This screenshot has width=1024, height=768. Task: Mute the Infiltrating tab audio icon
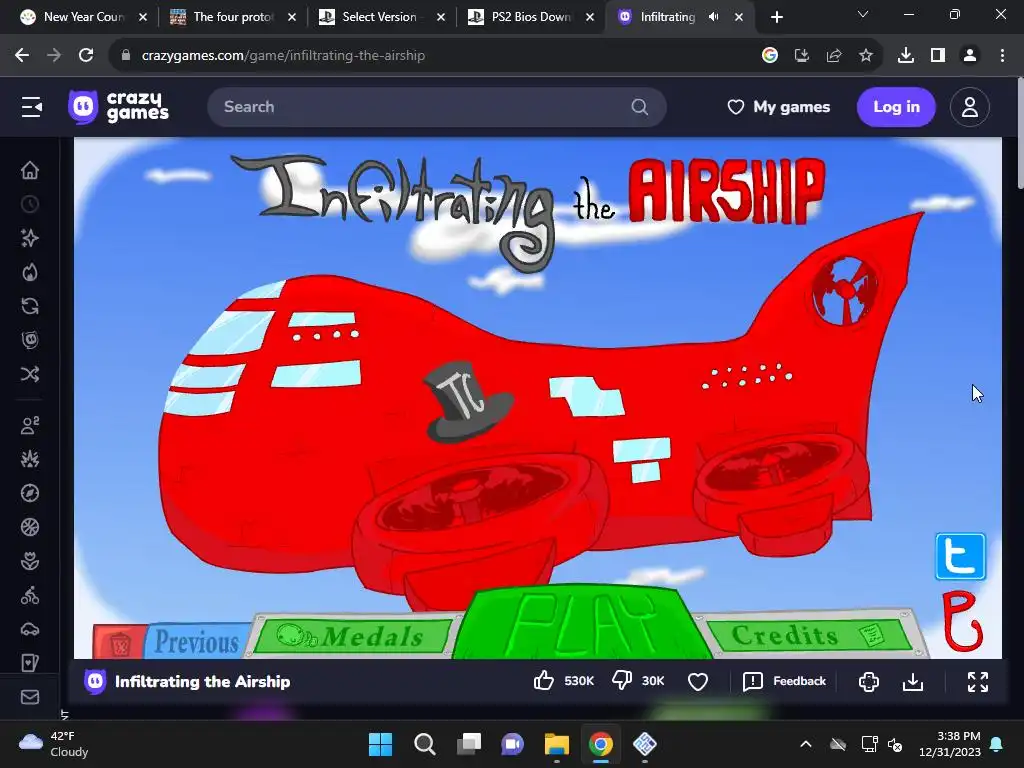[x=714, y=17]
